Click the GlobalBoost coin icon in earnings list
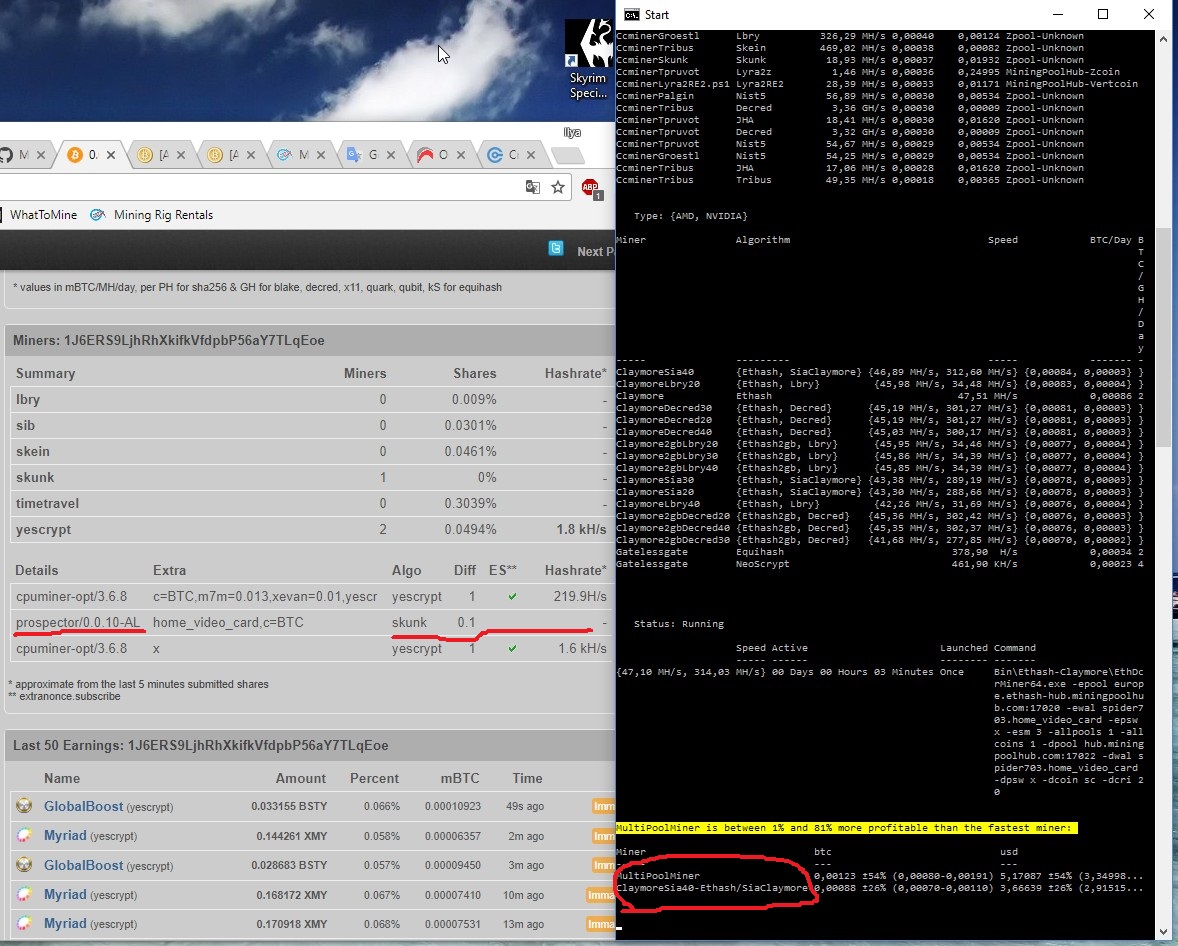The image size is (1178, 946). coord(23,806)
